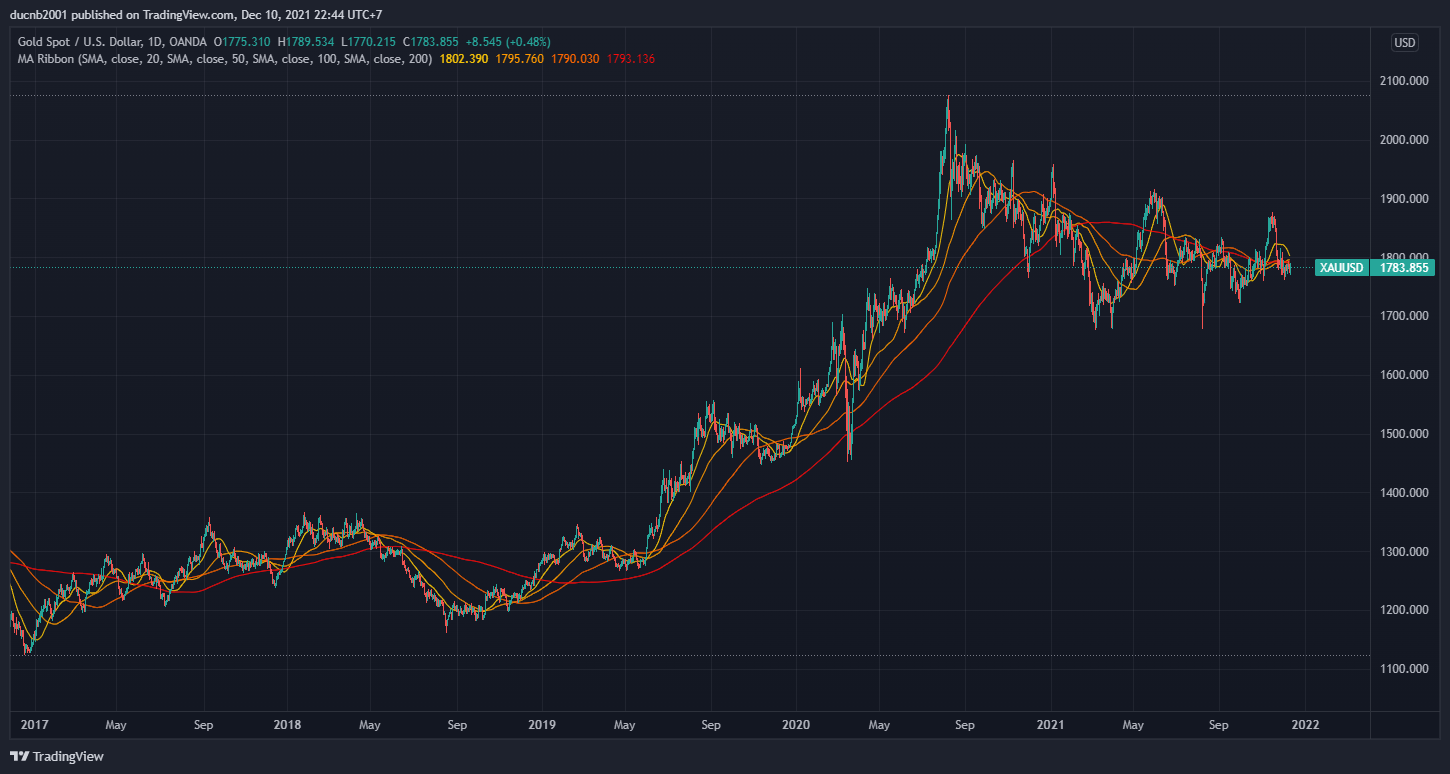Click the SMA 100 value 1790.030

(x=576, y=59)
